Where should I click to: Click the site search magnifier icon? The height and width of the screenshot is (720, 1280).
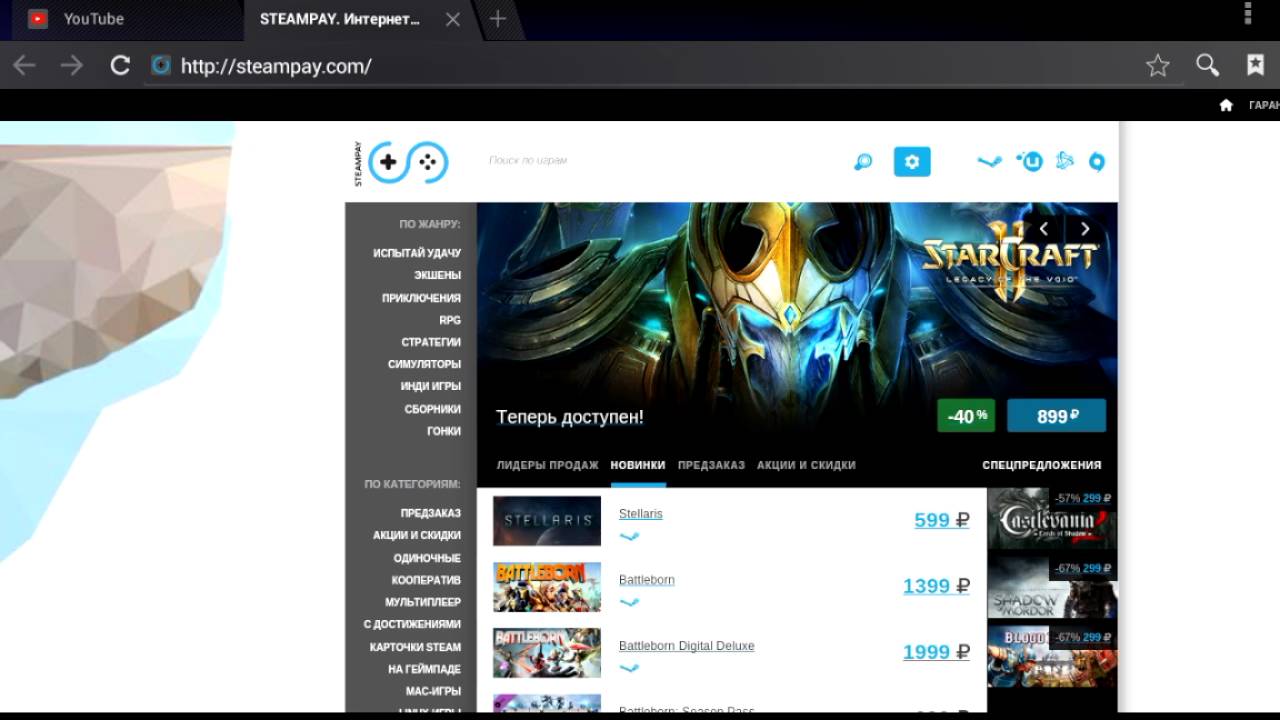[863, 162]
